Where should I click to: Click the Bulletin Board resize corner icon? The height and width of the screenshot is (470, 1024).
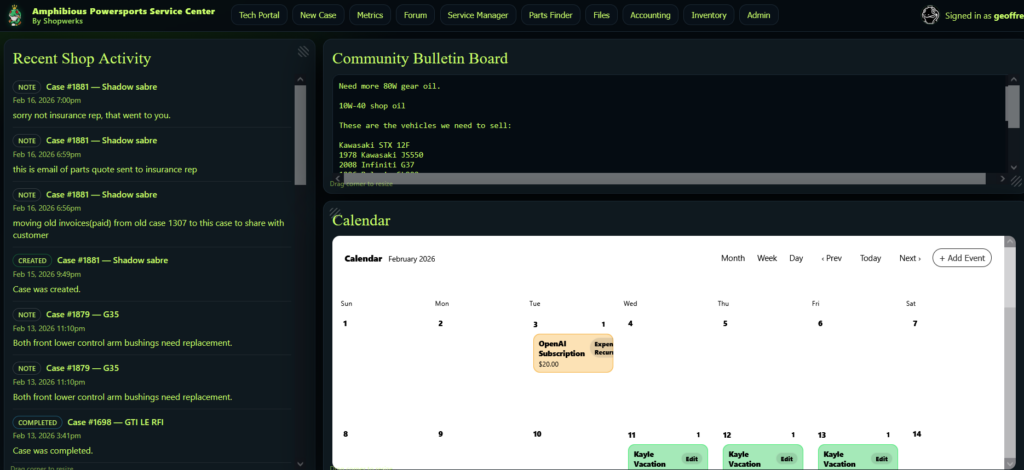(x=1015, y=181)
